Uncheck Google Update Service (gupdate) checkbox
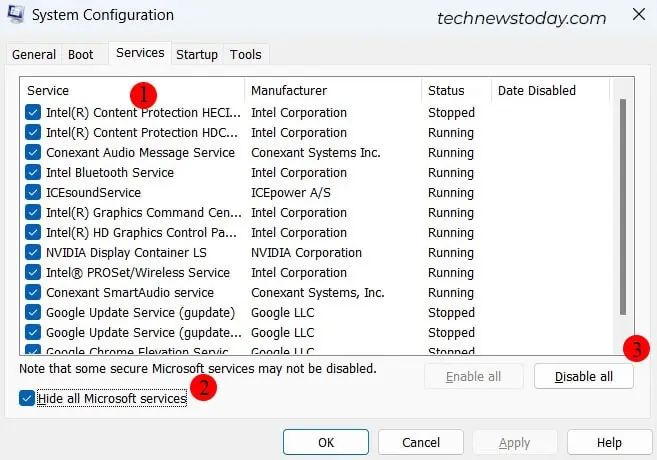The height and width of the screenshot is (460, 657). tap(33, 313)
